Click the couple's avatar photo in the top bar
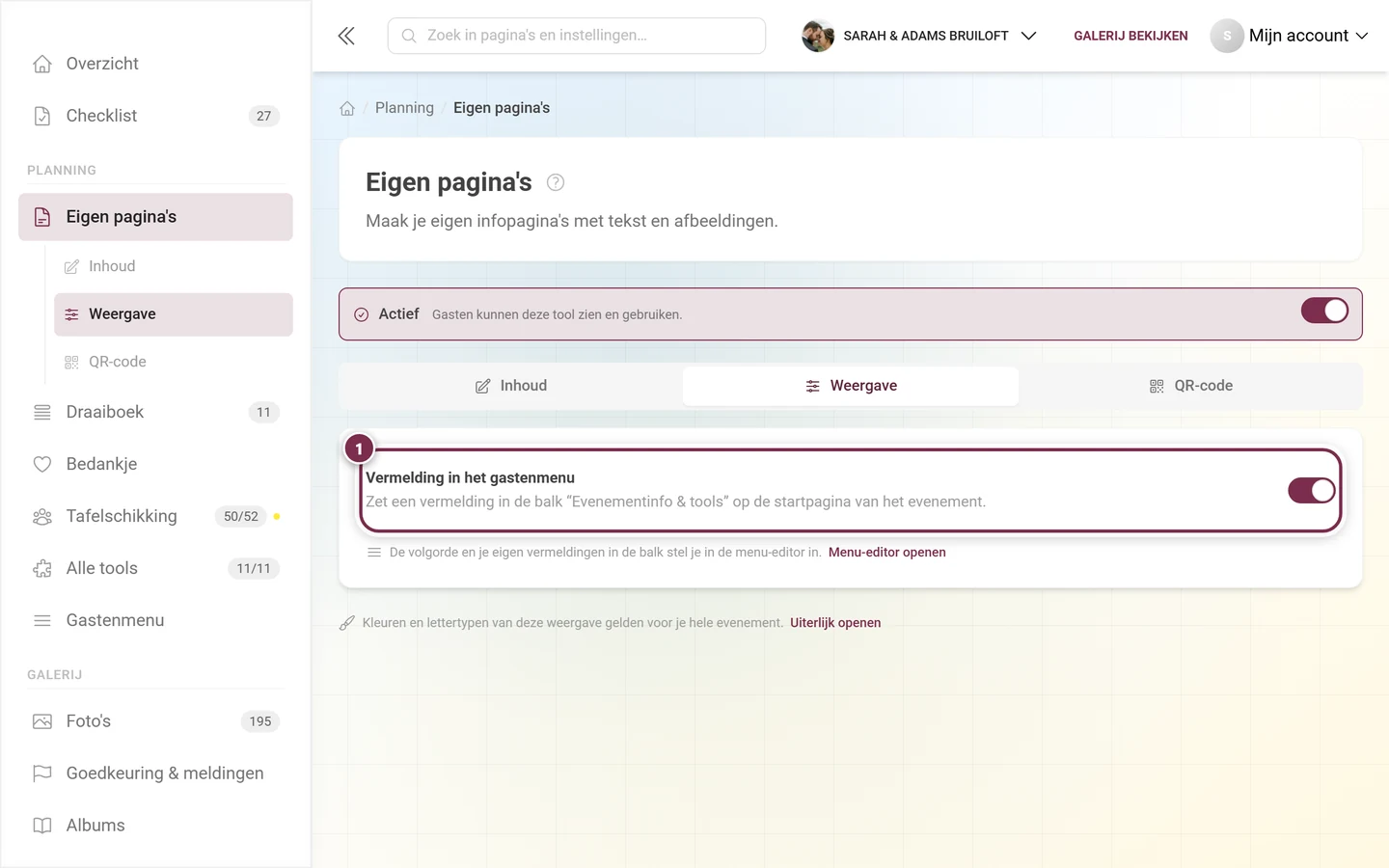This screenshot has width=1389, height=868. pos(818,36)
